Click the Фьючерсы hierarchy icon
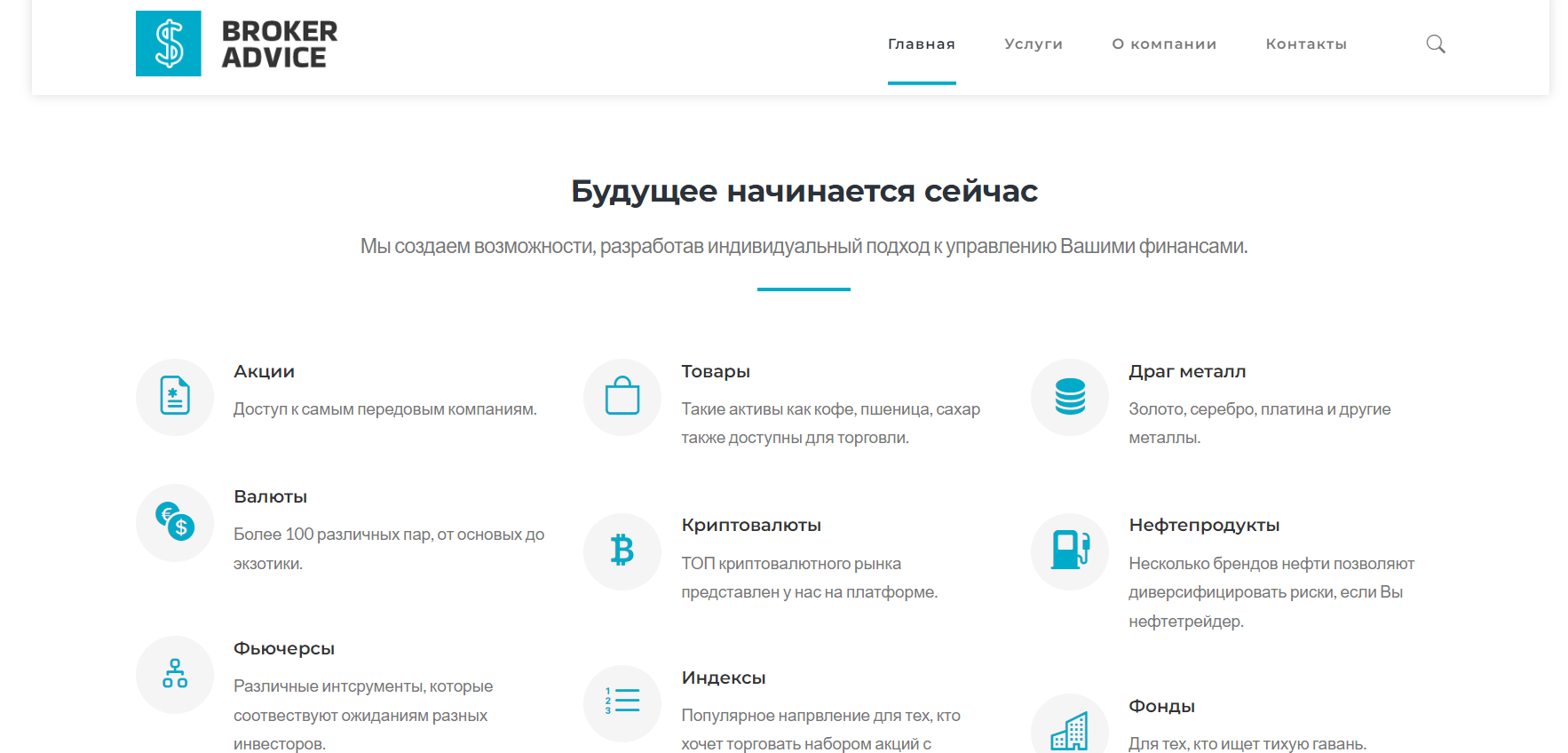Viewport: 1568px width, 753px height. pos(175,674)
